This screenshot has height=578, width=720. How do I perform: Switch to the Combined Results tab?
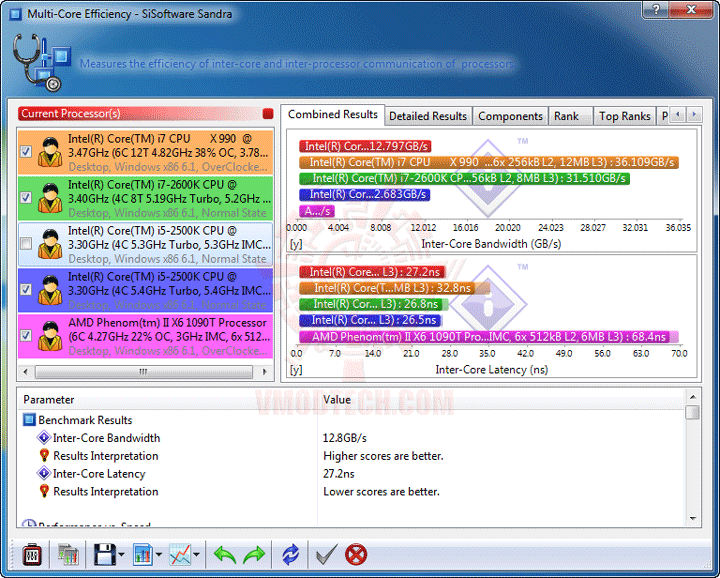pos(333,115)
